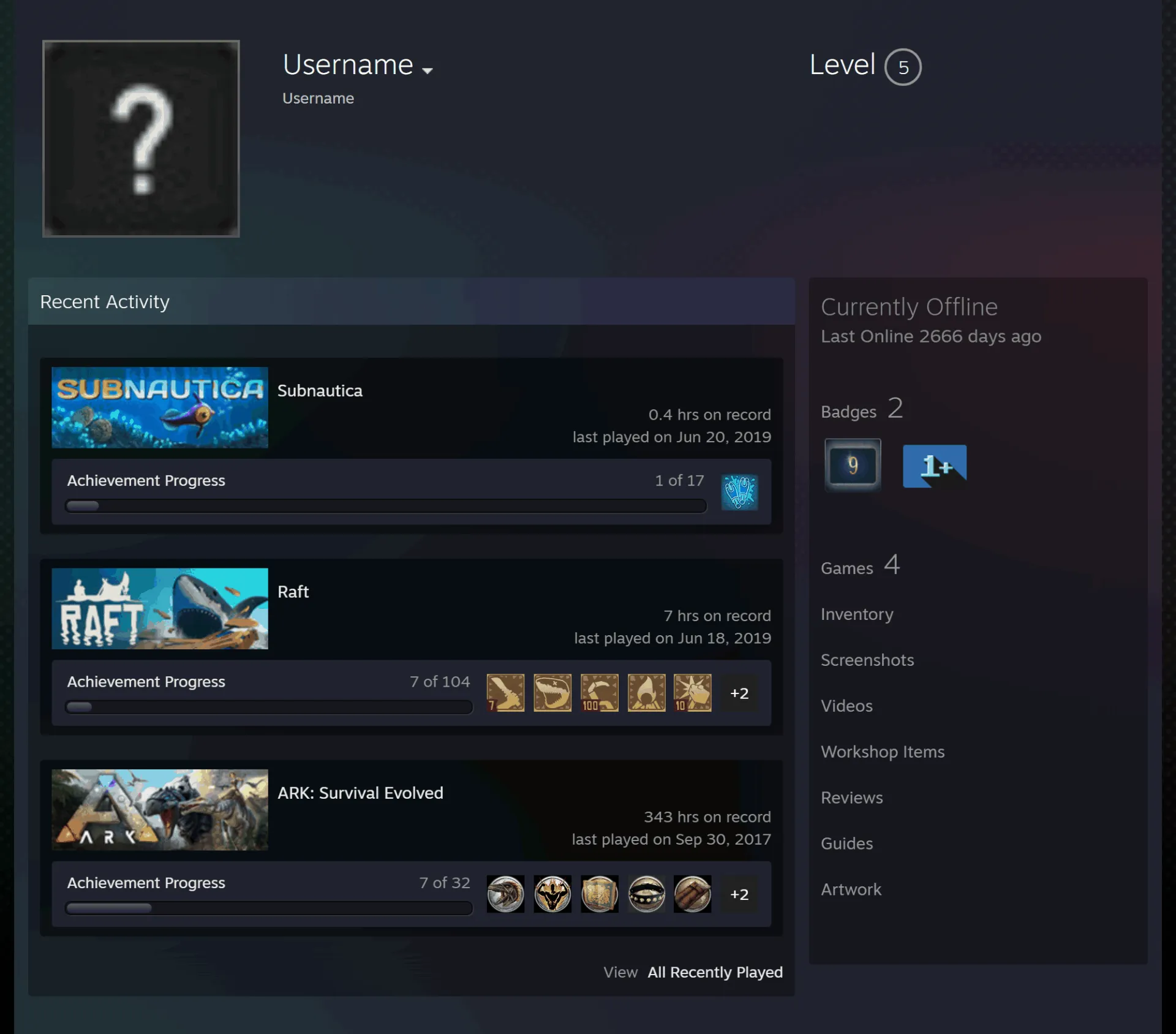Select Raft's shark jaw achievement icon

pos(552,693)
